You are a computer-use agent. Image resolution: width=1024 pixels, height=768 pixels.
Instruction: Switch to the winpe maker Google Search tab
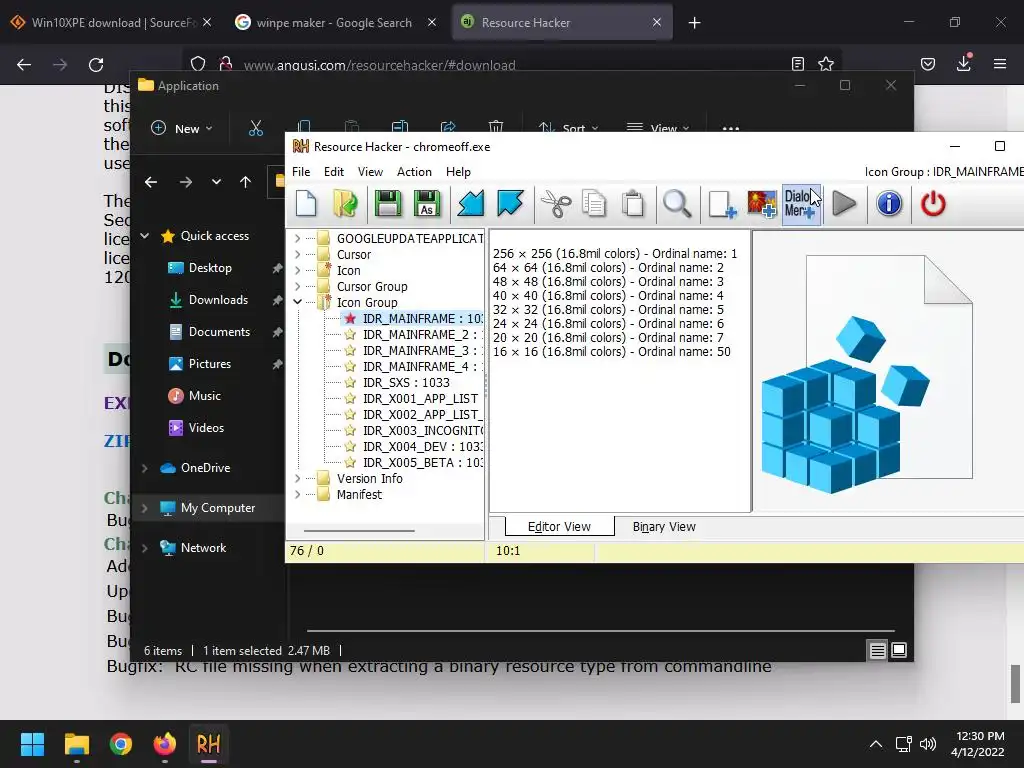coord(336,23)
